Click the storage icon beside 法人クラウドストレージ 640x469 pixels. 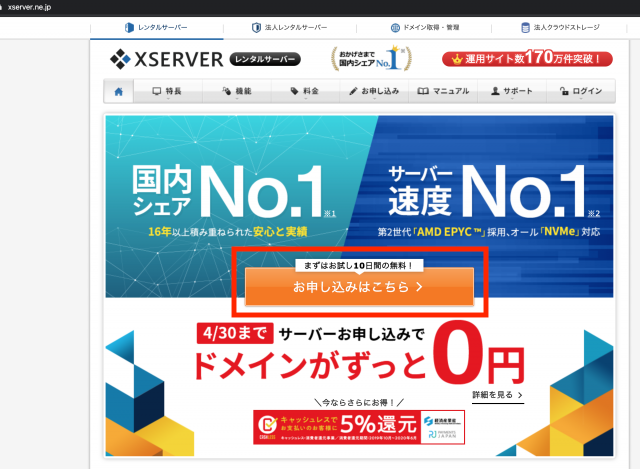point(525,28)
